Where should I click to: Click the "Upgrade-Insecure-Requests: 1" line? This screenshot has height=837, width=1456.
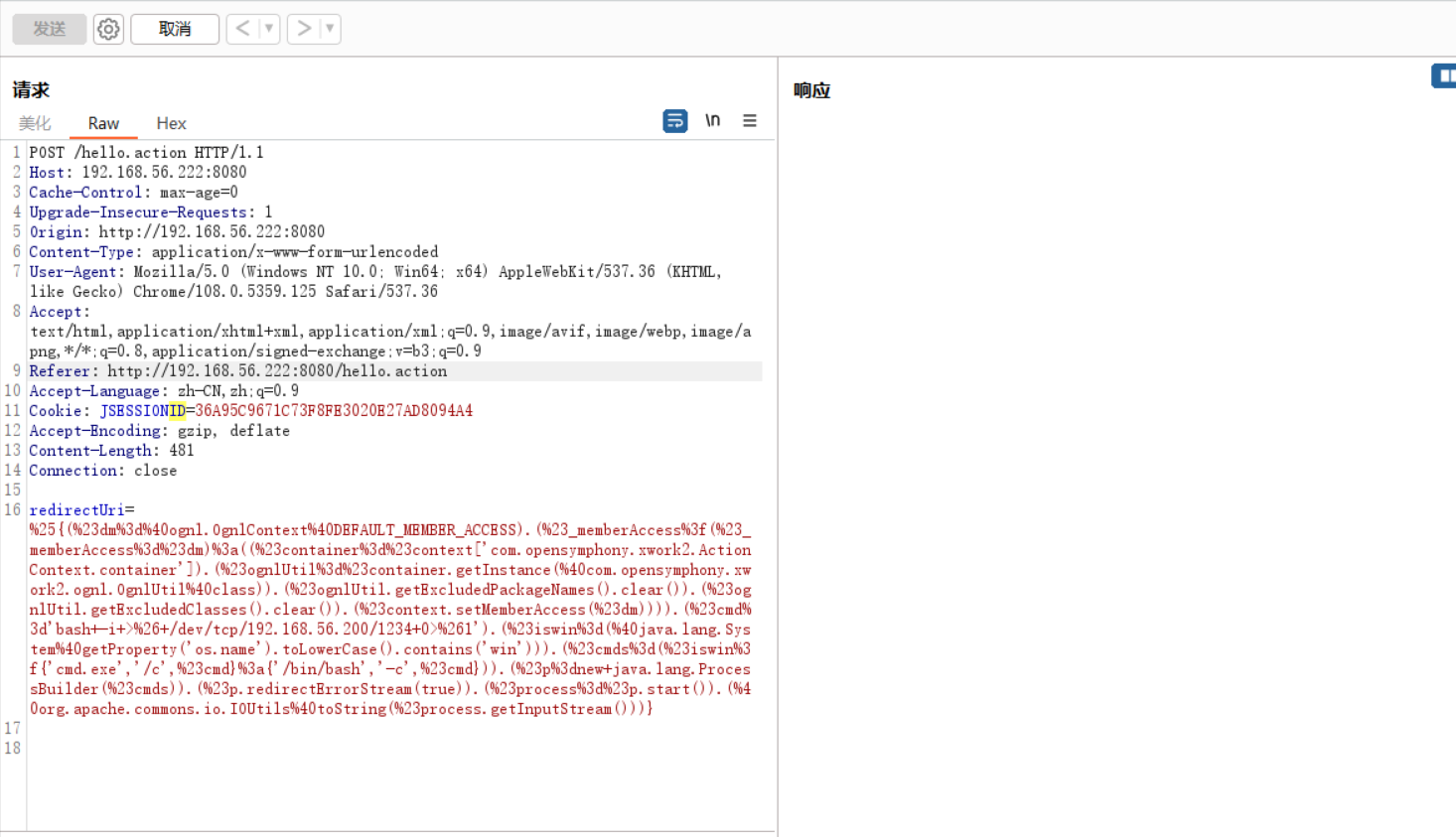(150, 211)
